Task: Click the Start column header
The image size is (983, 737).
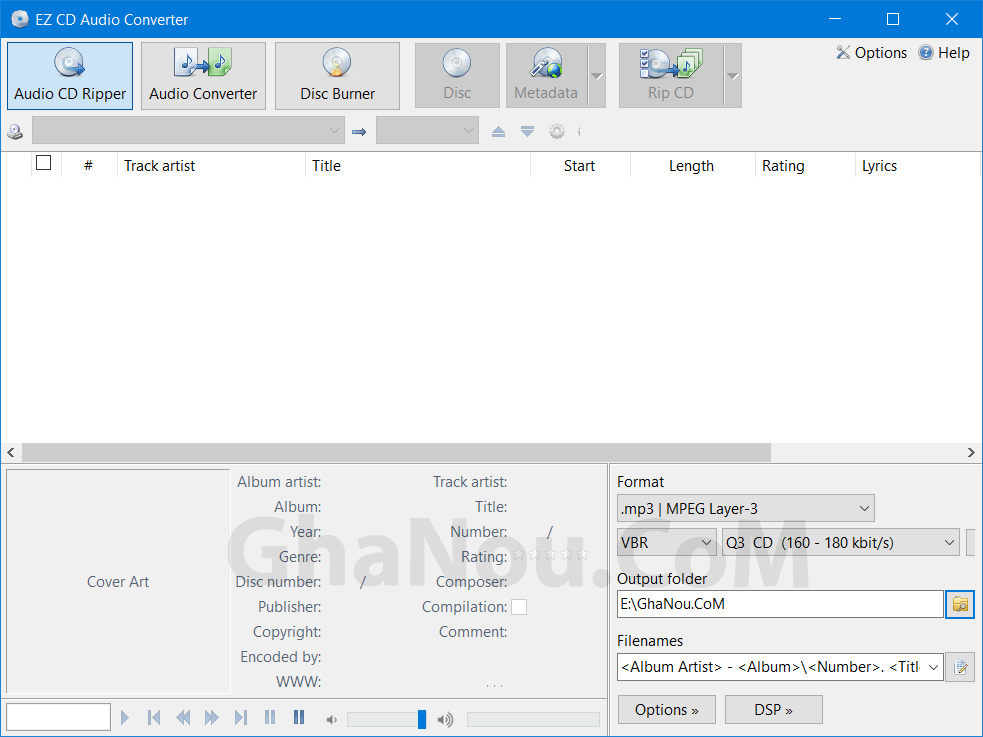Action: [581, 165]
